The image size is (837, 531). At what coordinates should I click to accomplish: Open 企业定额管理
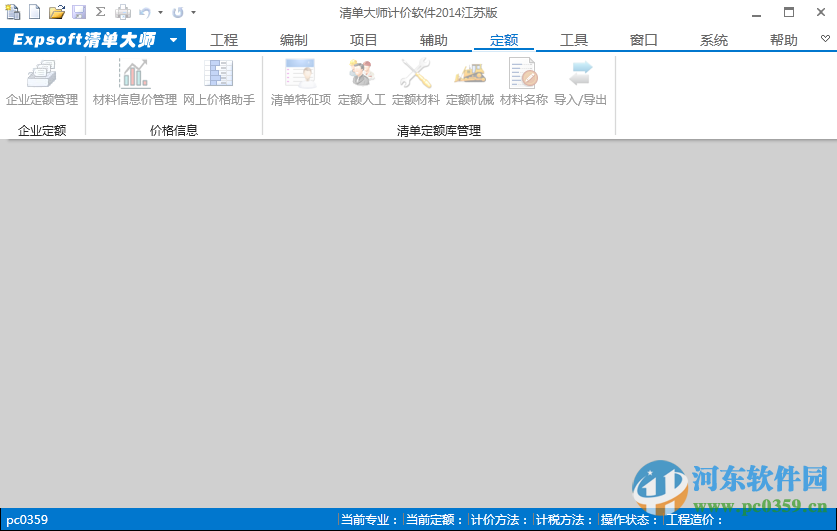click(42, 83)
